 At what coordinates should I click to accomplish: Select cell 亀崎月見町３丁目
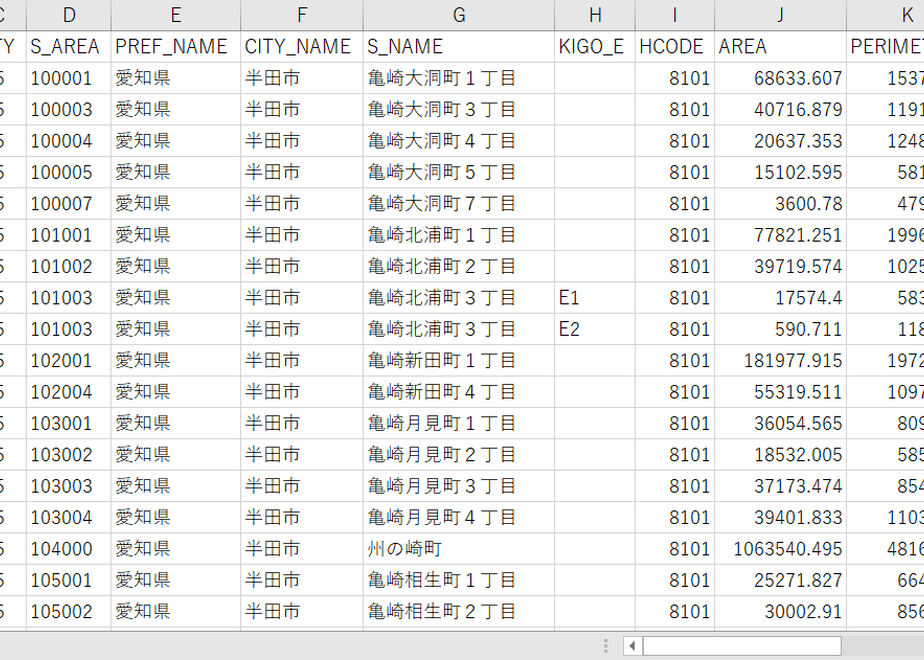(458, 486)
